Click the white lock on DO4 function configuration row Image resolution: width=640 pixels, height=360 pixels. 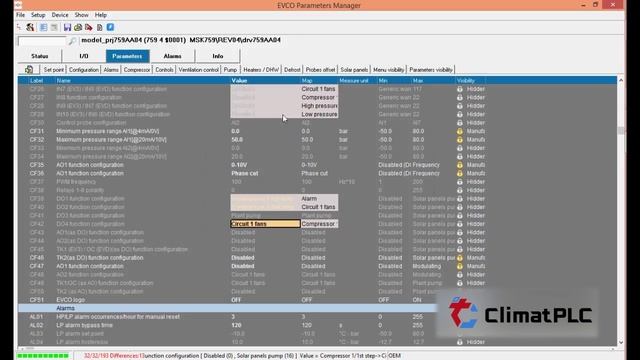point(460,224)
